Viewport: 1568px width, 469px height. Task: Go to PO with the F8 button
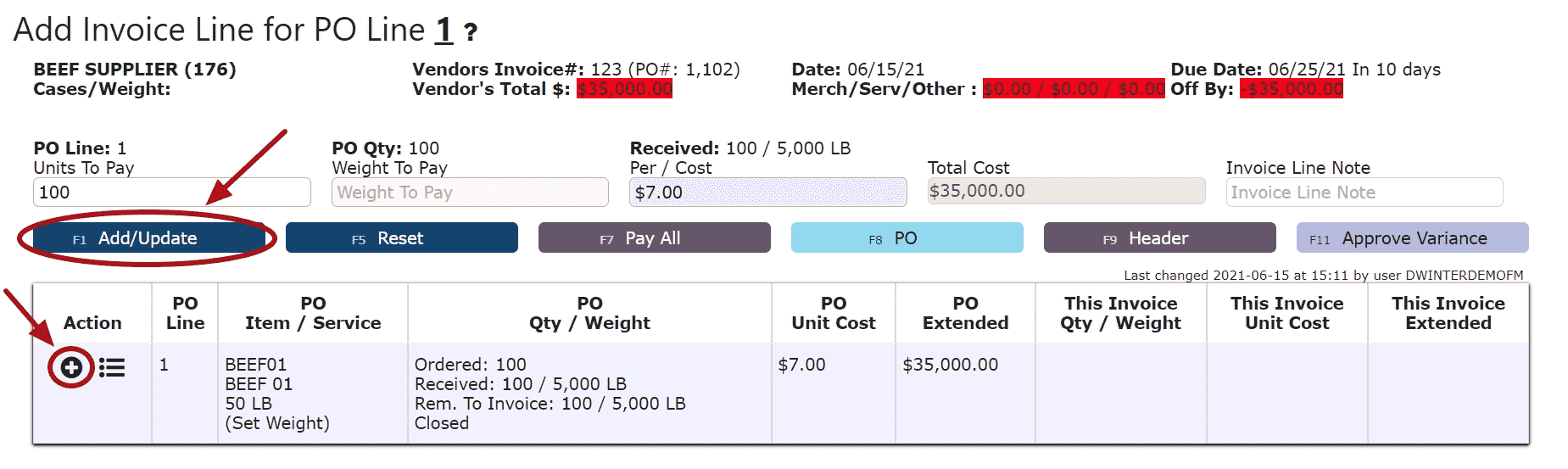[907, 238]
